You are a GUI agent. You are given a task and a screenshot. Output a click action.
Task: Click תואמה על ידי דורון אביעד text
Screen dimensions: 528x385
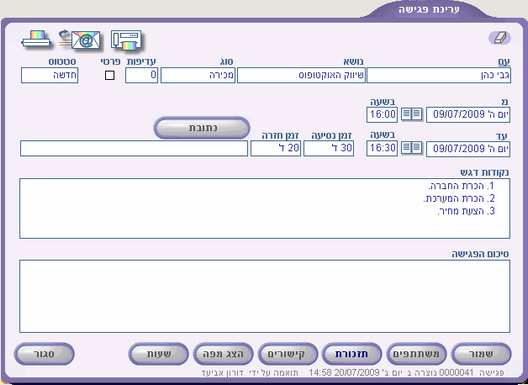250,373
